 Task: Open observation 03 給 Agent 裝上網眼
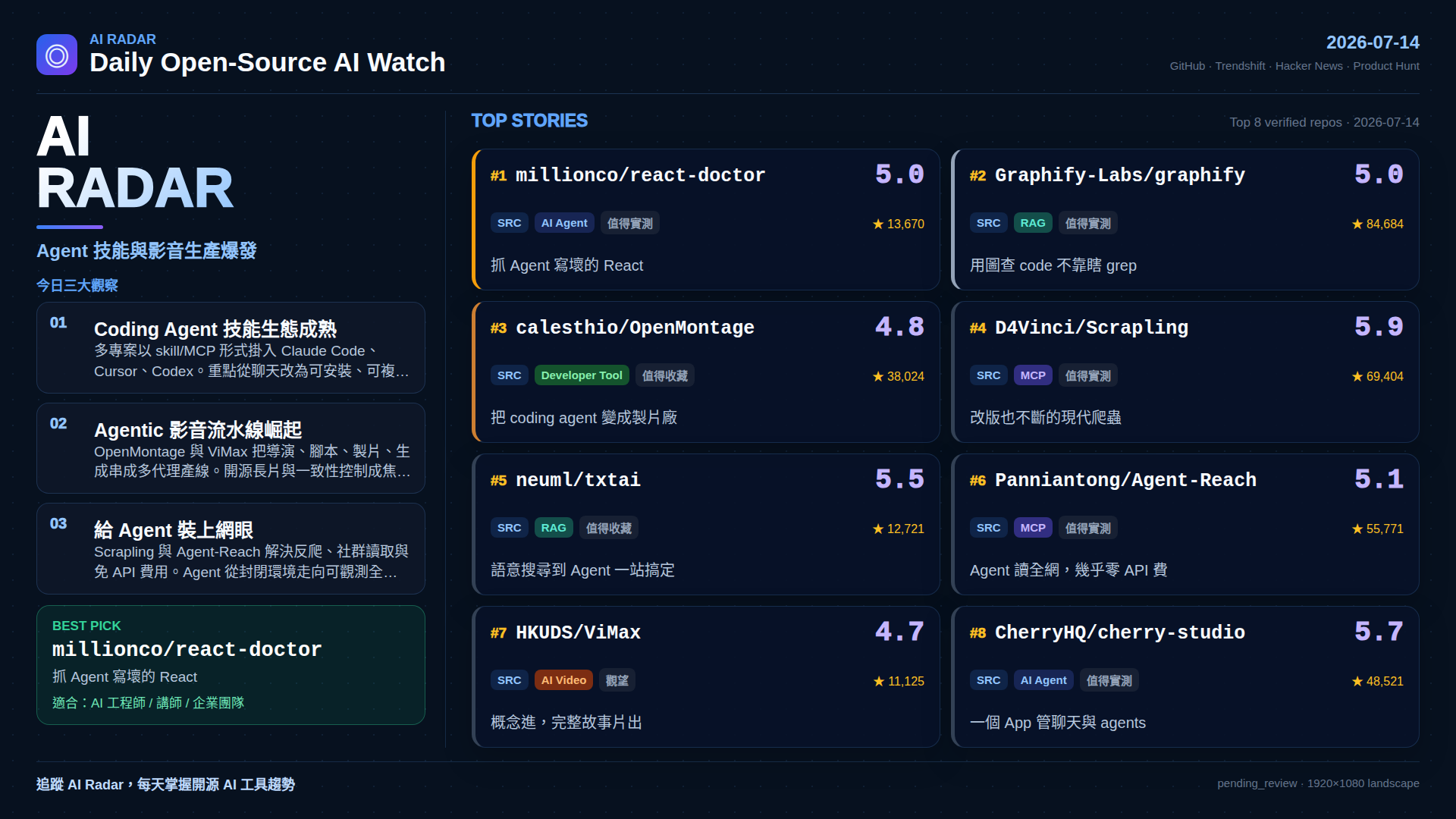(231, 548)
